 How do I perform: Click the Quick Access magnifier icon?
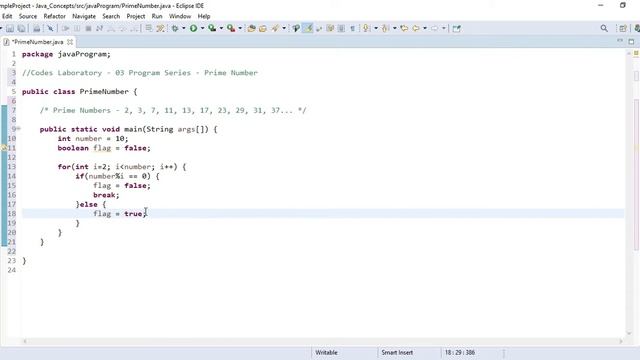pyautogui.click(x=604, y=28)
